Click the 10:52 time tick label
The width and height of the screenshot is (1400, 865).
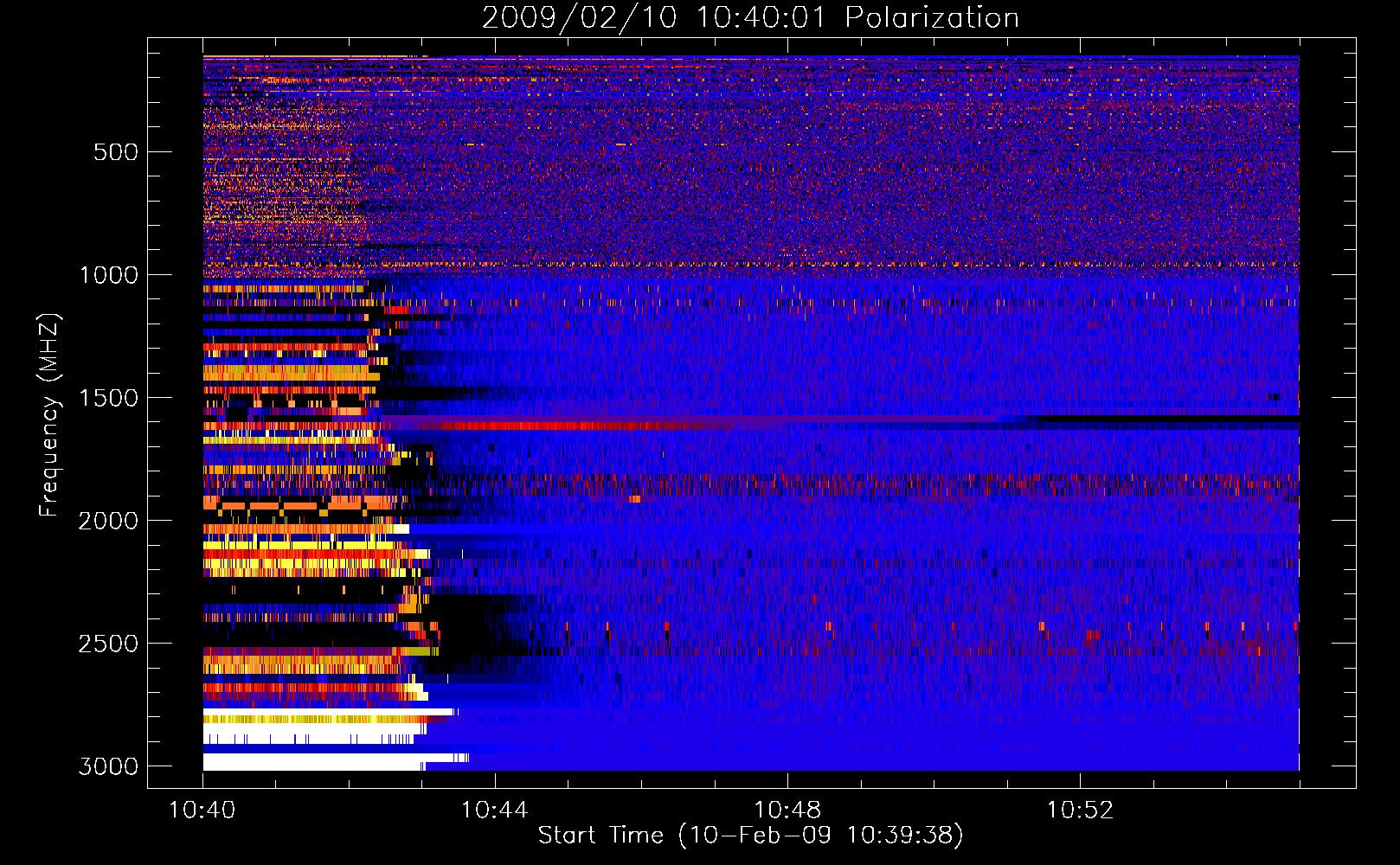point(1080,811)
